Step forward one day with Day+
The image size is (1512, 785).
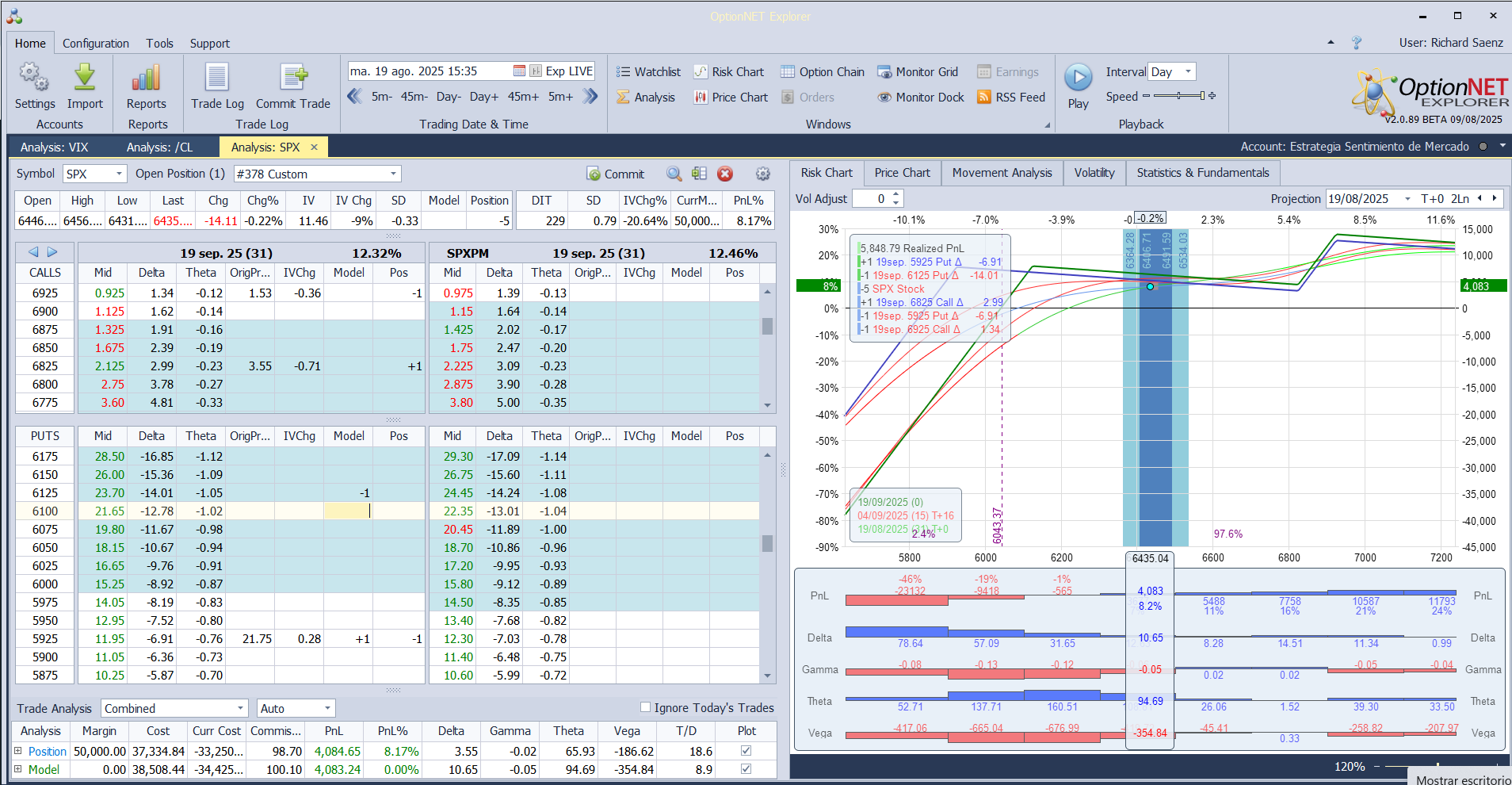point(483,97)
